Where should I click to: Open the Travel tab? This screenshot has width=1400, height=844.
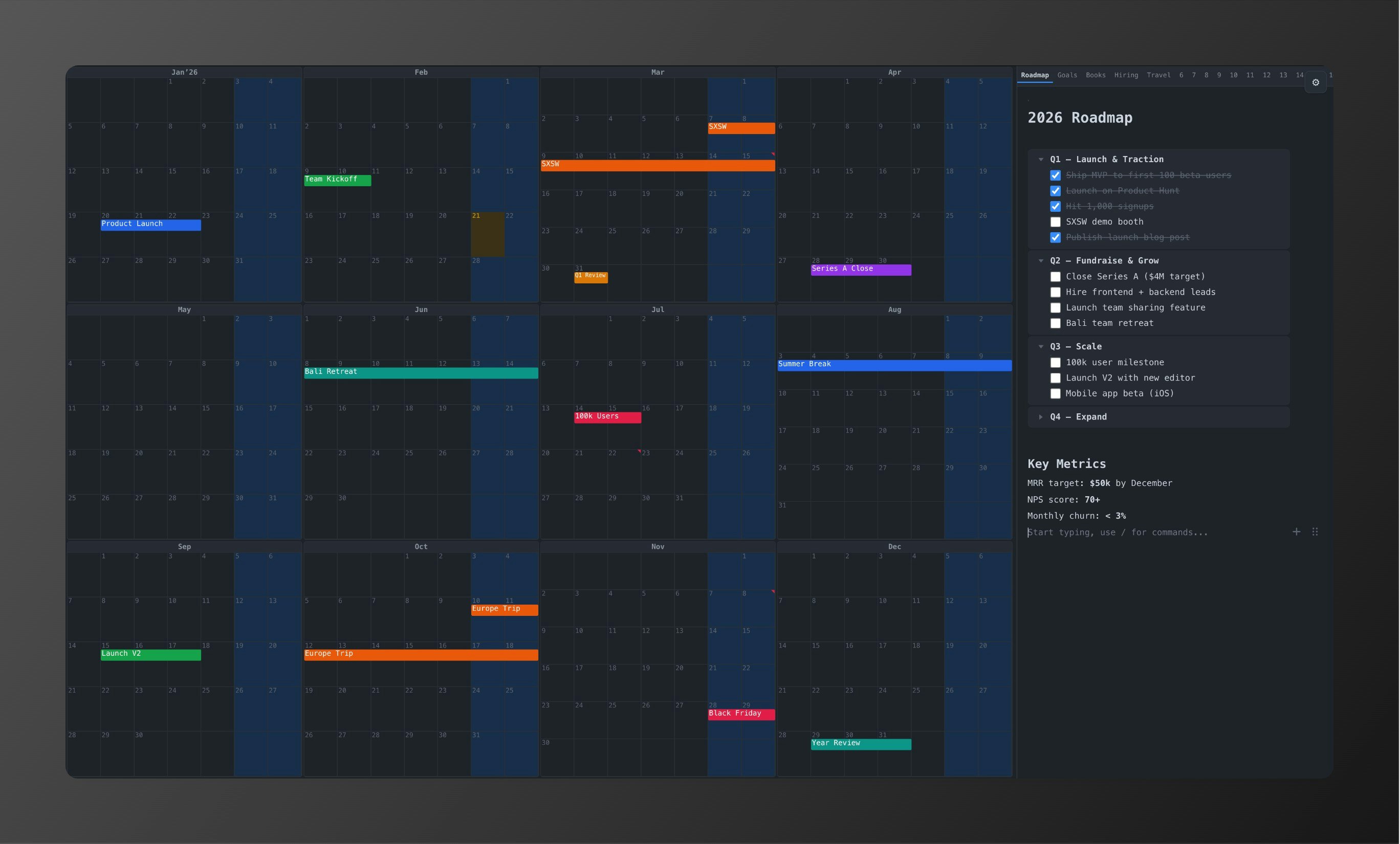coord(1158,75)
